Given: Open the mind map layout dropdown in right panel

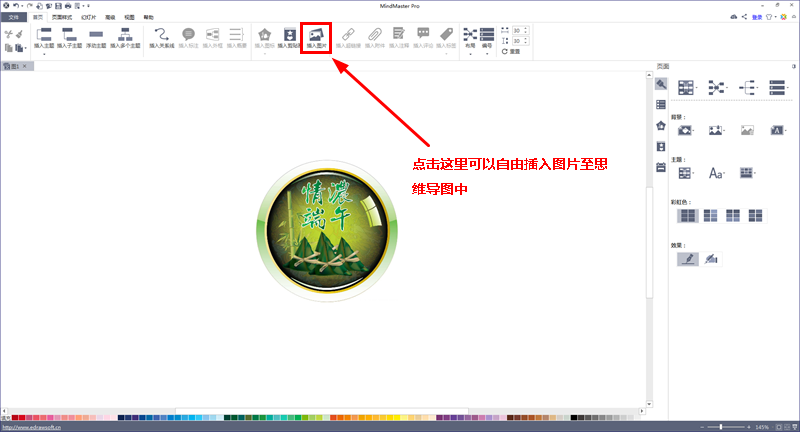Looking at the screenshot, I should coord(718,88).
